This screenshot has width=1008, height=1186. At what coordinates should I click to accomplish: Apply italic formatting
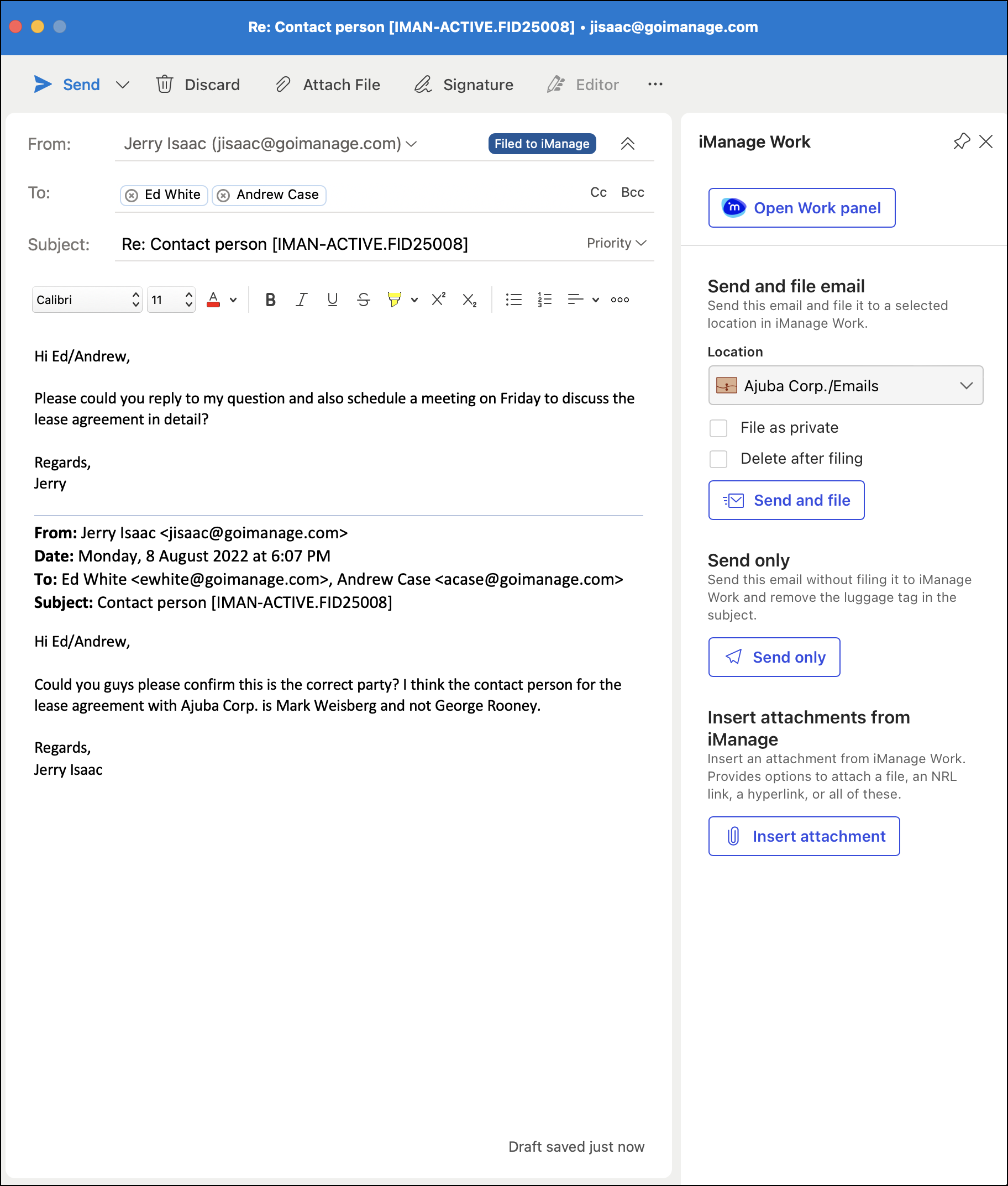301,300
